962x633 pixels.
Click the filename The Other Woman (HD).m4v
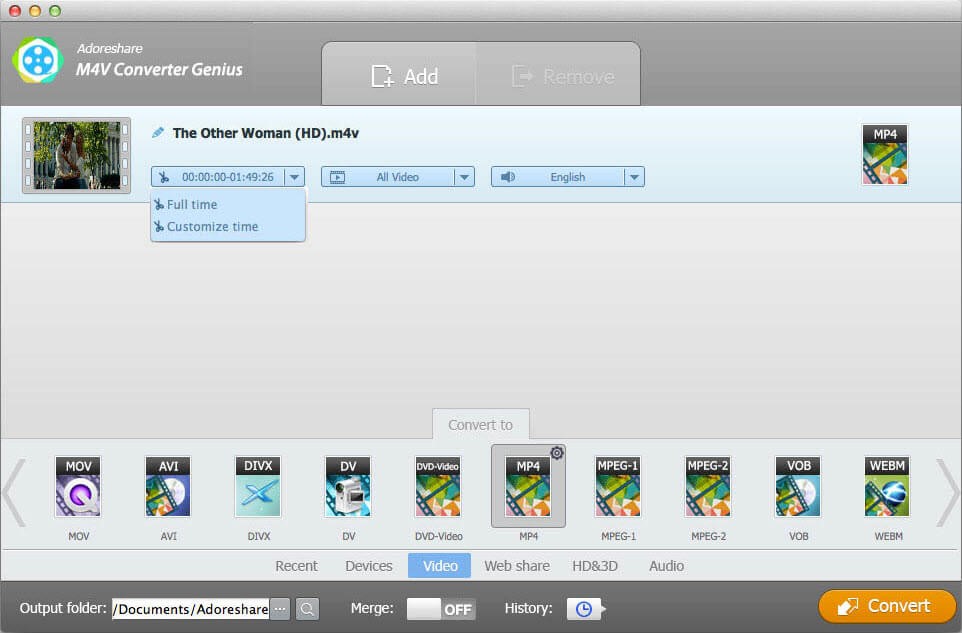(x=266, y=133)
